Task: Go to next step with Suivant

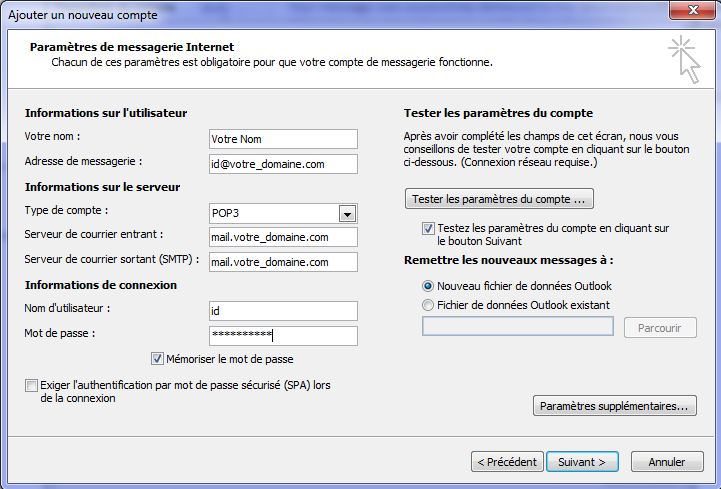Action: point(582,462)
